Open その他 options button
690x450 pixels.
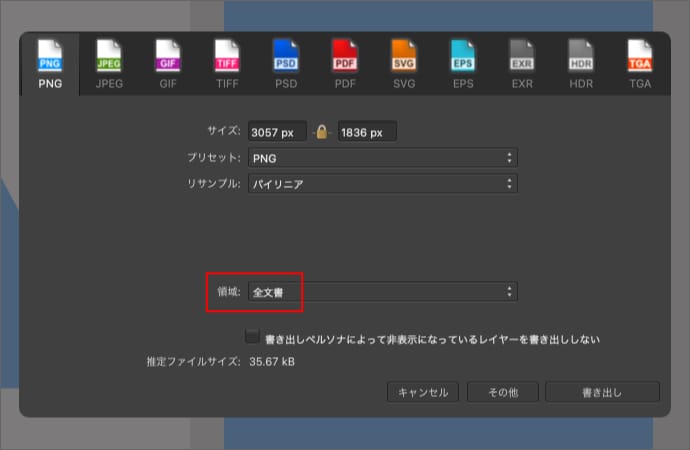click(502, 392)
